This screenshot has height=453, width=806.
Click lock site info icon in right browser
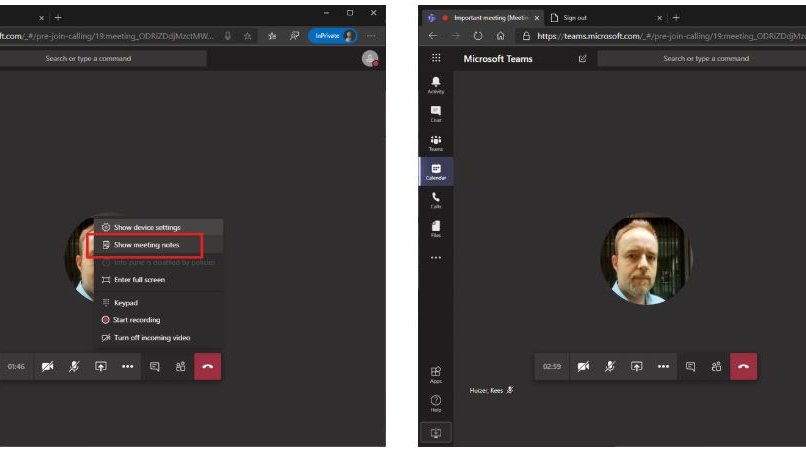pyautogui.click(x=526, y=36)
